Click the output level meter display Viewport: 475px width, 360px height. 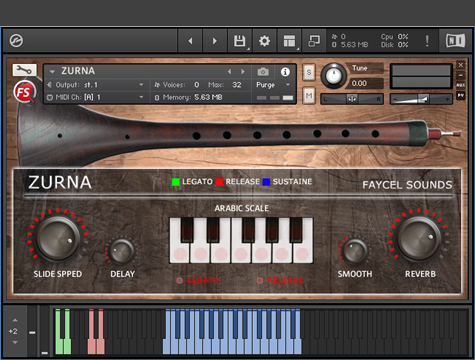click(421, 76)
